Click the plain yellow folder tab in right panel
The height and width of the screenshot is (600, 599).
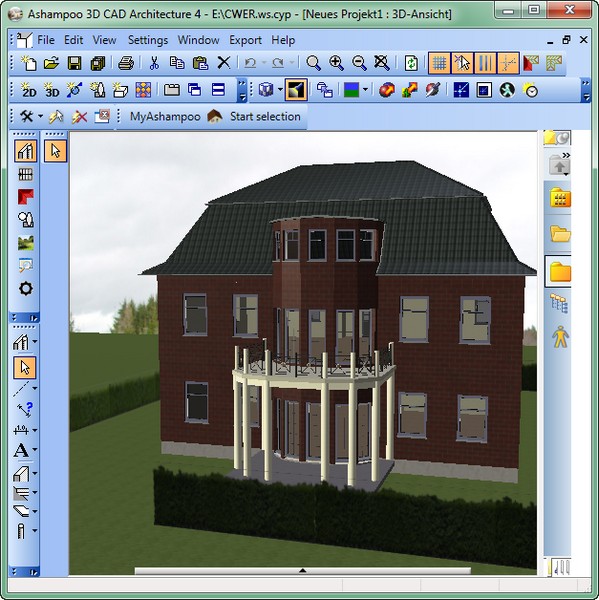[x=560, y=272]
